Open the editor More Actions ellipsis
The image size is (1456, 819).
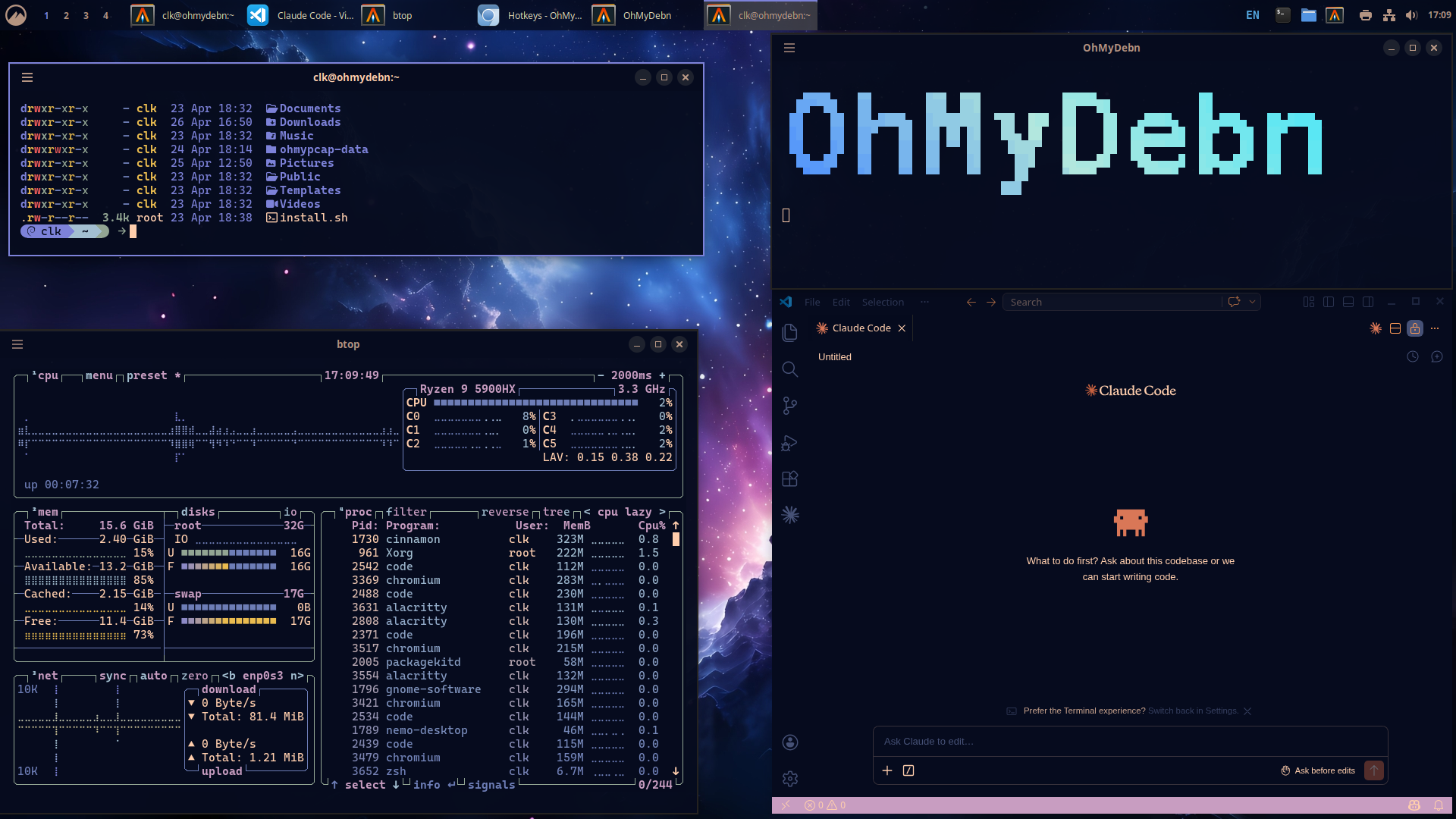pos(1435,328)
